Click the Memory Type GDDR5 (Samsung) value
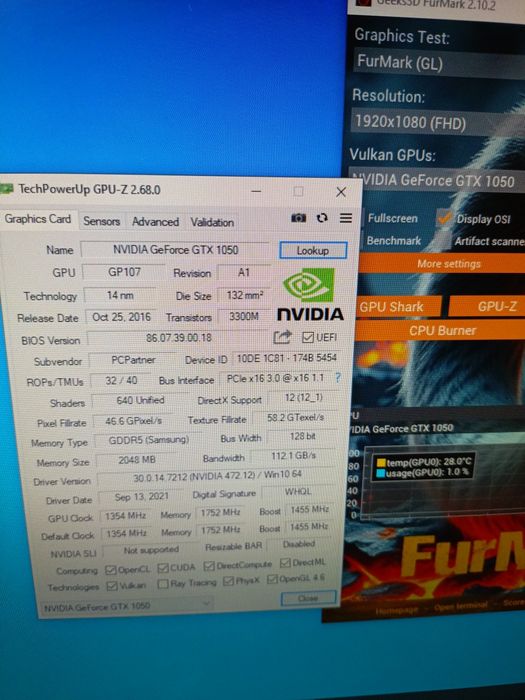Viewport: 525px width, 700px height. click(x=149, y=440)
